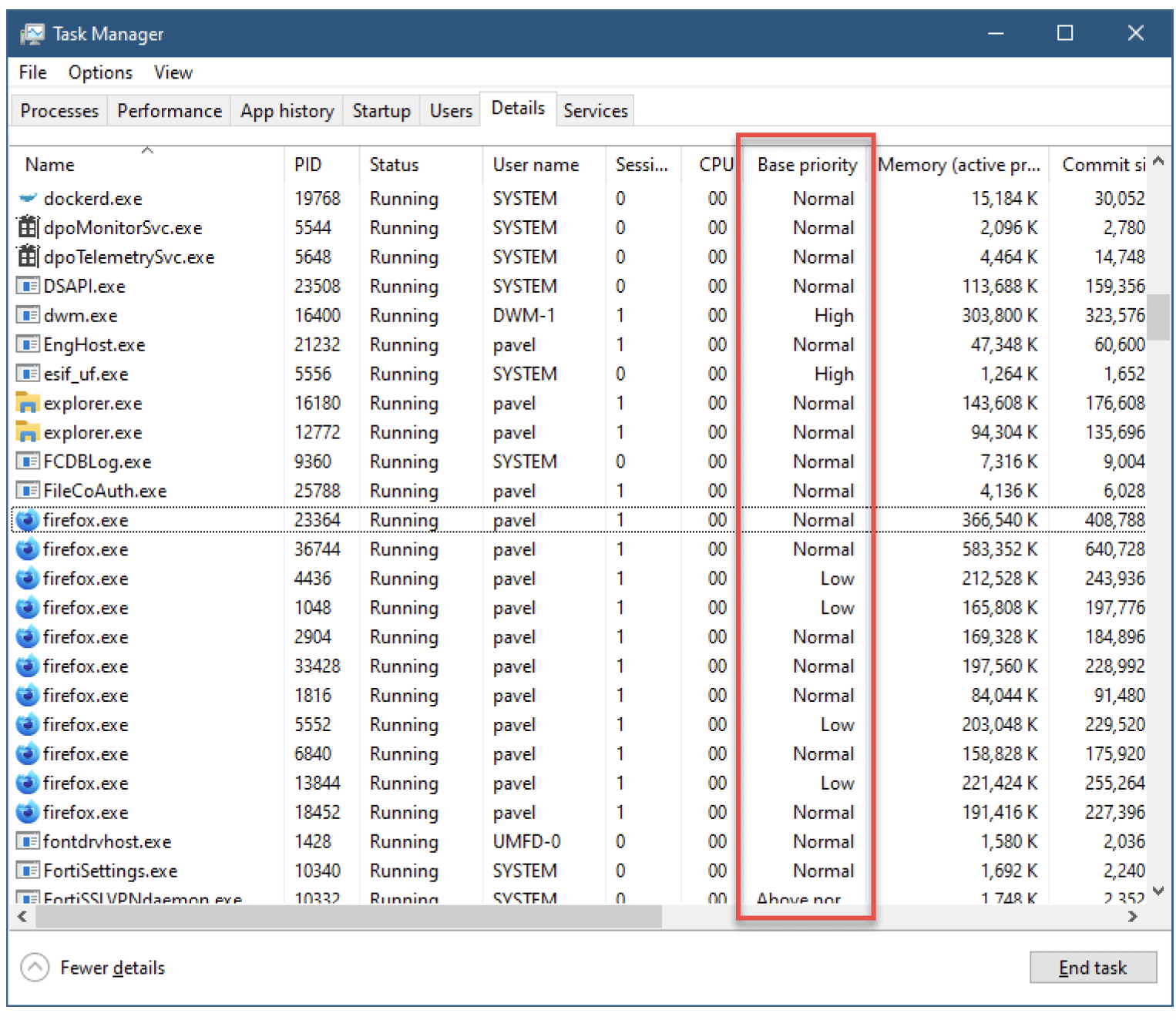Click the dpoMonitorSvc.exe process icon
The width and height of the screenshot is (1176, 1020).
tap(28, 227)
